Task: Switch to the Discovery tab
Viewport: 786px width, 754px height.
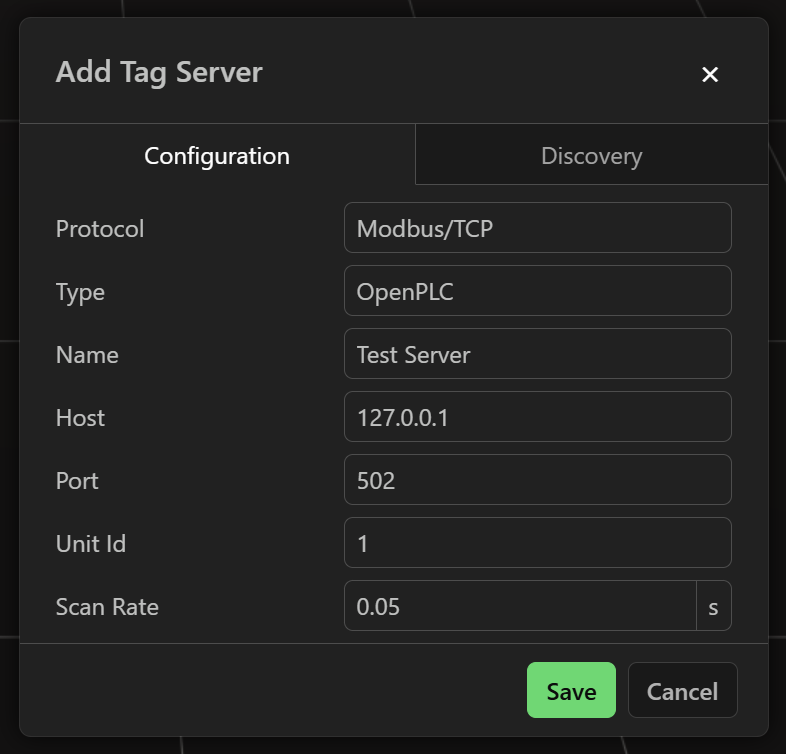Action: [x=591, y=156]
